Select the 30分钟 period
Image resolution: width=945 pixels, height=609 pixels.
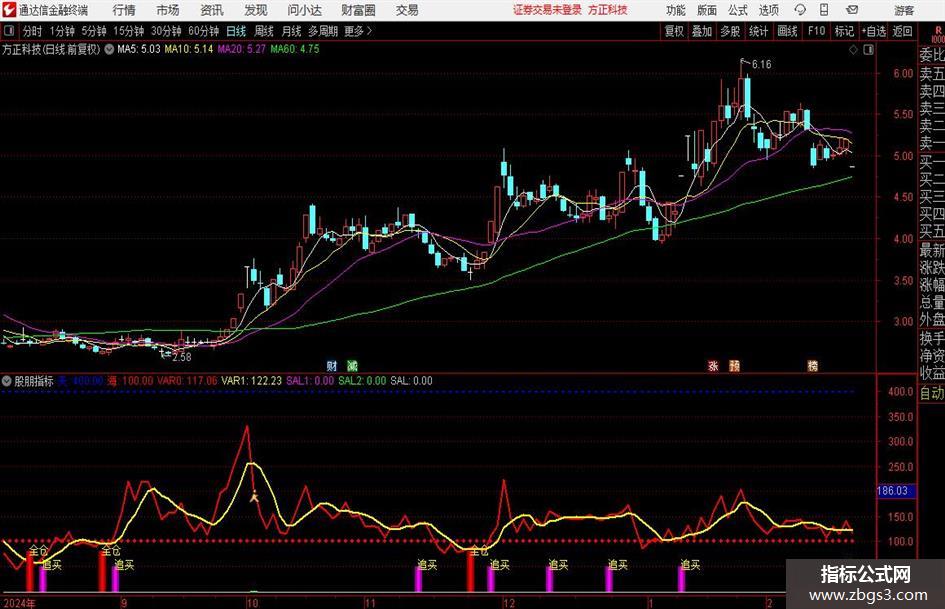tap(166, 31)
